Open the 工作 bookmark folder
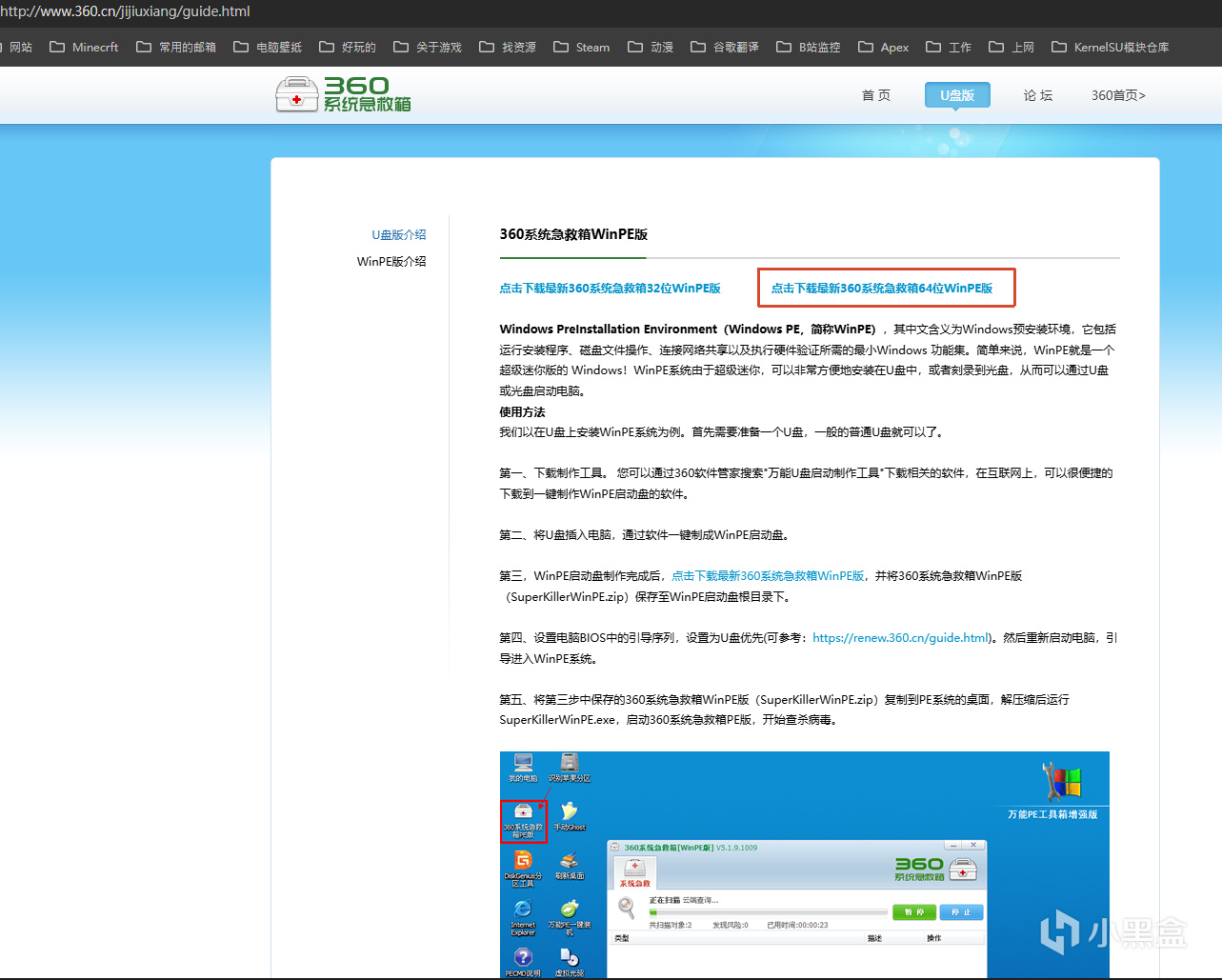 tap(949, 47)
